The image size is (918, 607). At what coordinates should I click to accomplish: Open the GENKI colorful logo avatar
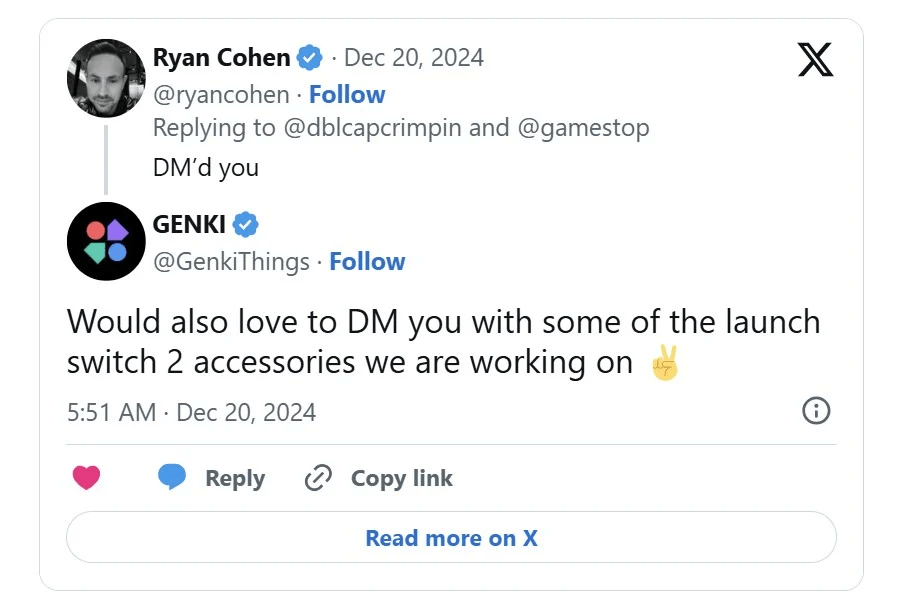(106, 241)
